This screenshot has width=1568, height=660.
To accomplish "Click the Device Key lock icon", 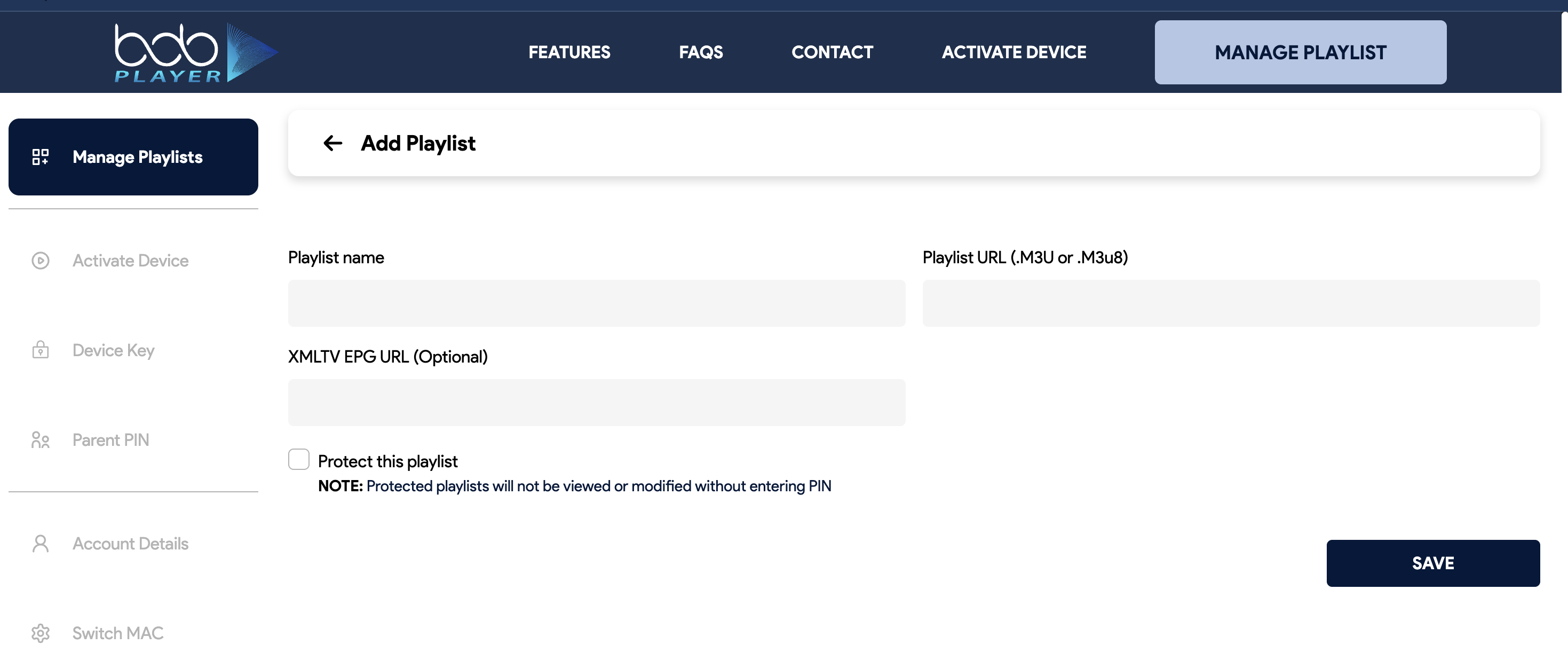I will (x=40, y=350).
